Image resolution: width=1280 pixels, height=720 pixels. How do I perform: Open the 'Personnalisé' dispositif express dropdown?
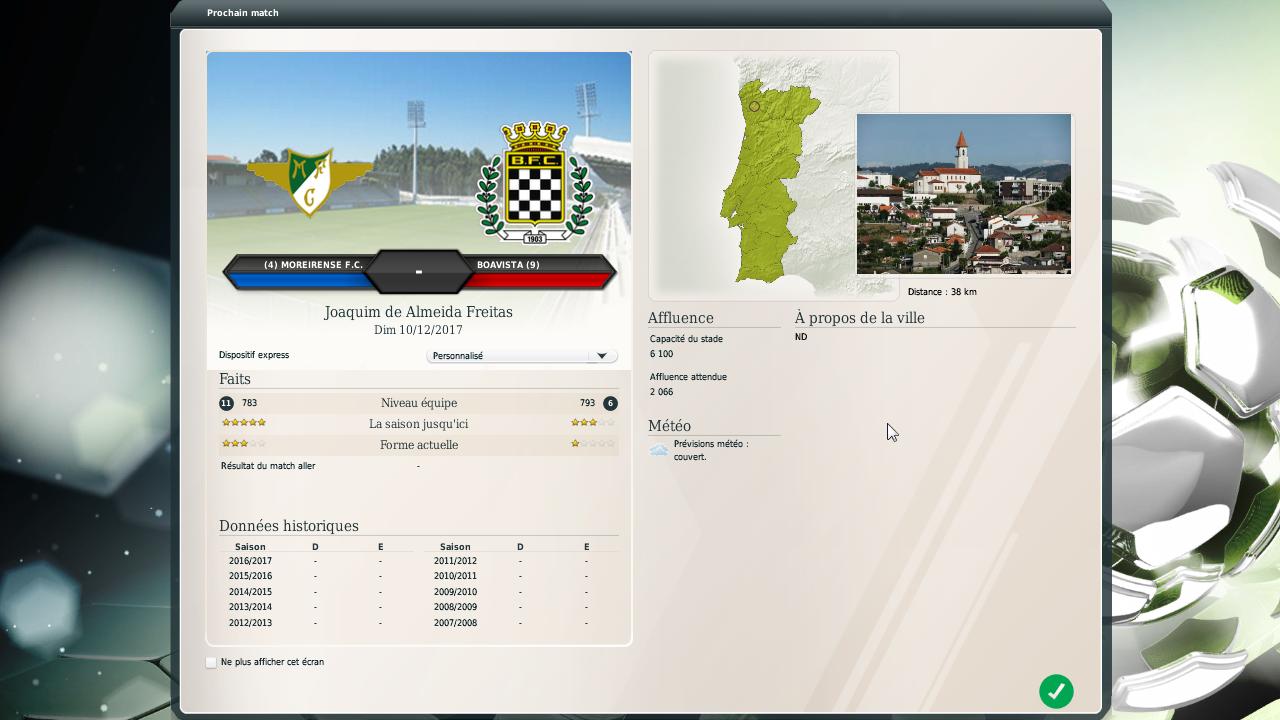point(522,356)
